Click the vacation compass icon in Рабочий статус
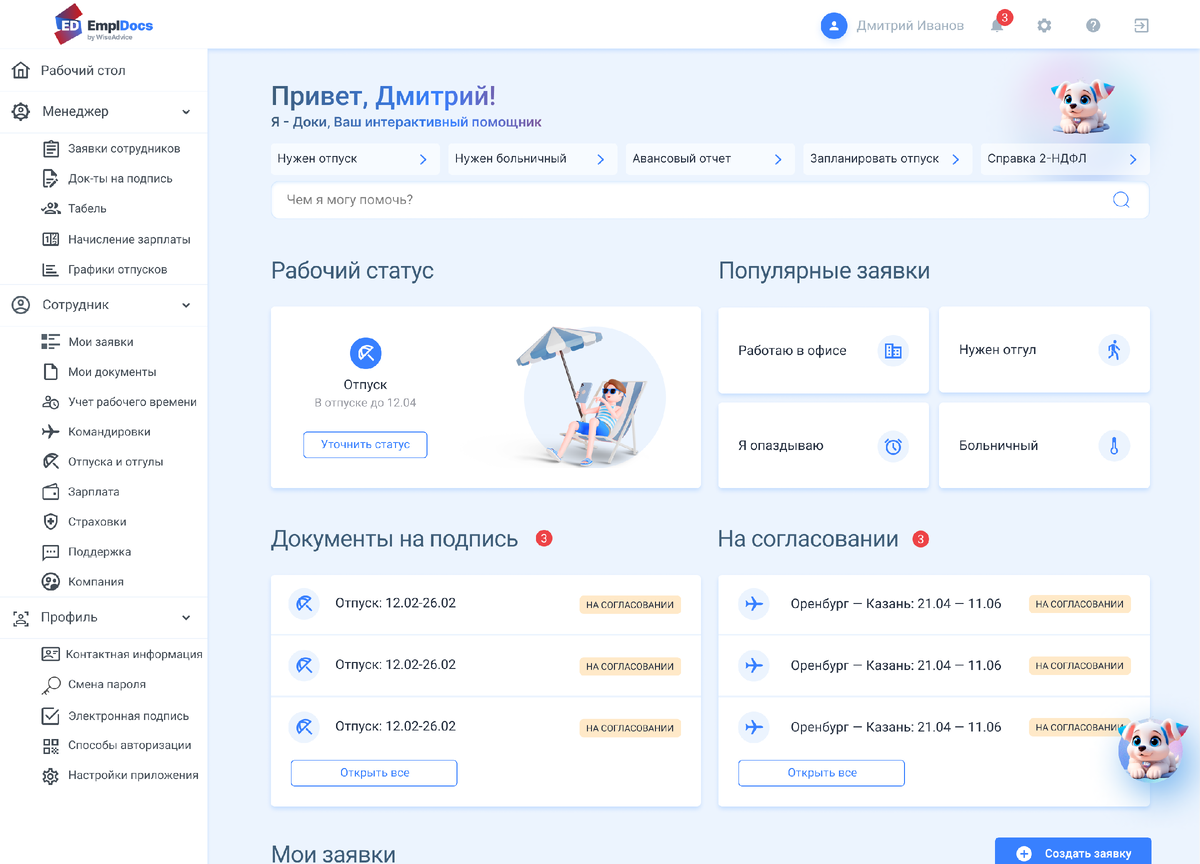This screenshot has height=864, width=1200. 364,352
